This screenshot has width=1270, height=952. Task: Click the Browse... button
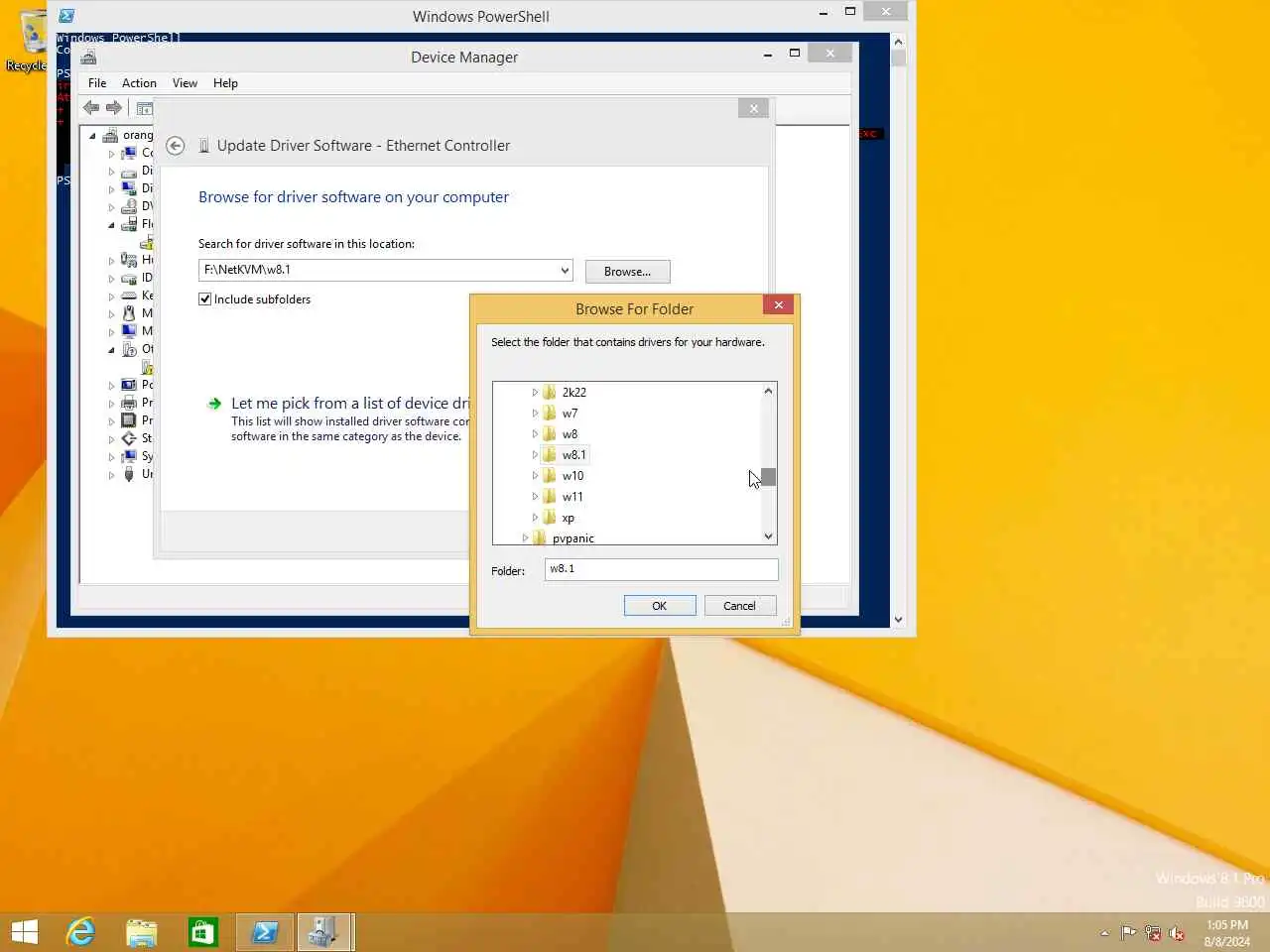628,272
